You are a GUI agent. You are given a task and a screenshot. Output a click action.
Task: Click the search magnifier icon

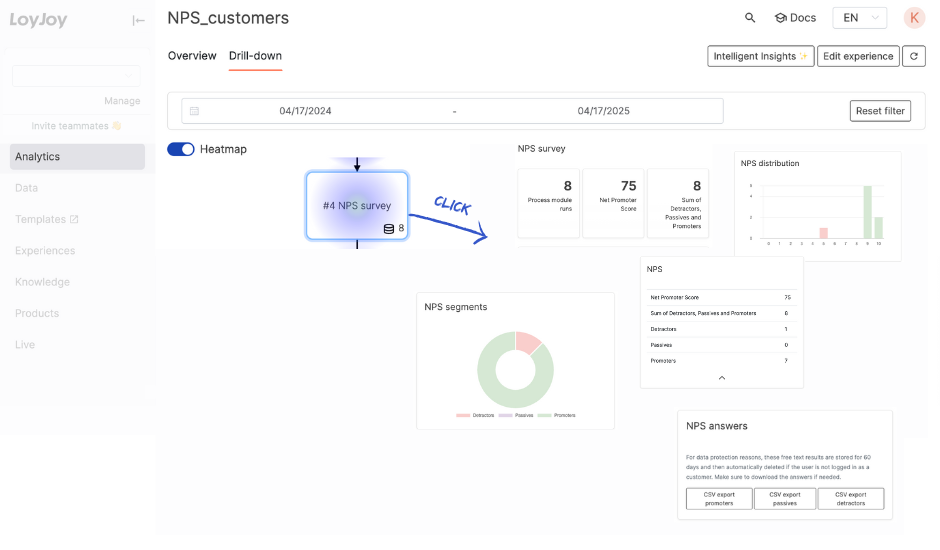750,18
